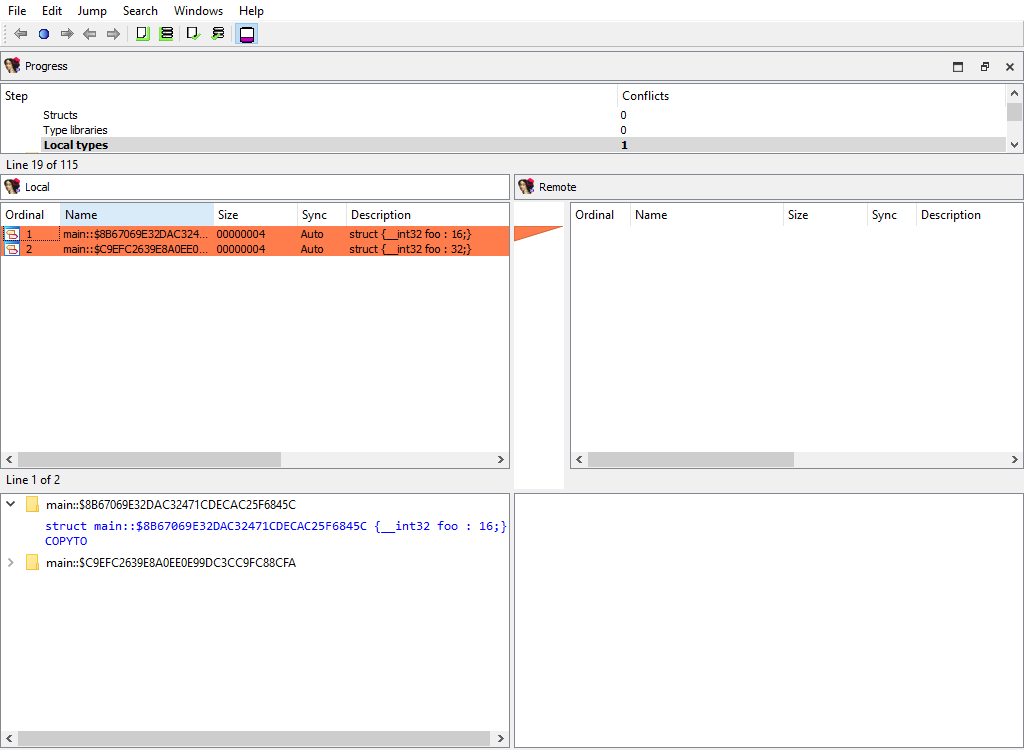The width and height of the screenshot is (1024, 750).
Task: Click the COPYTO text in details tree
Action: pyautogui.click(x=66, y=541)
